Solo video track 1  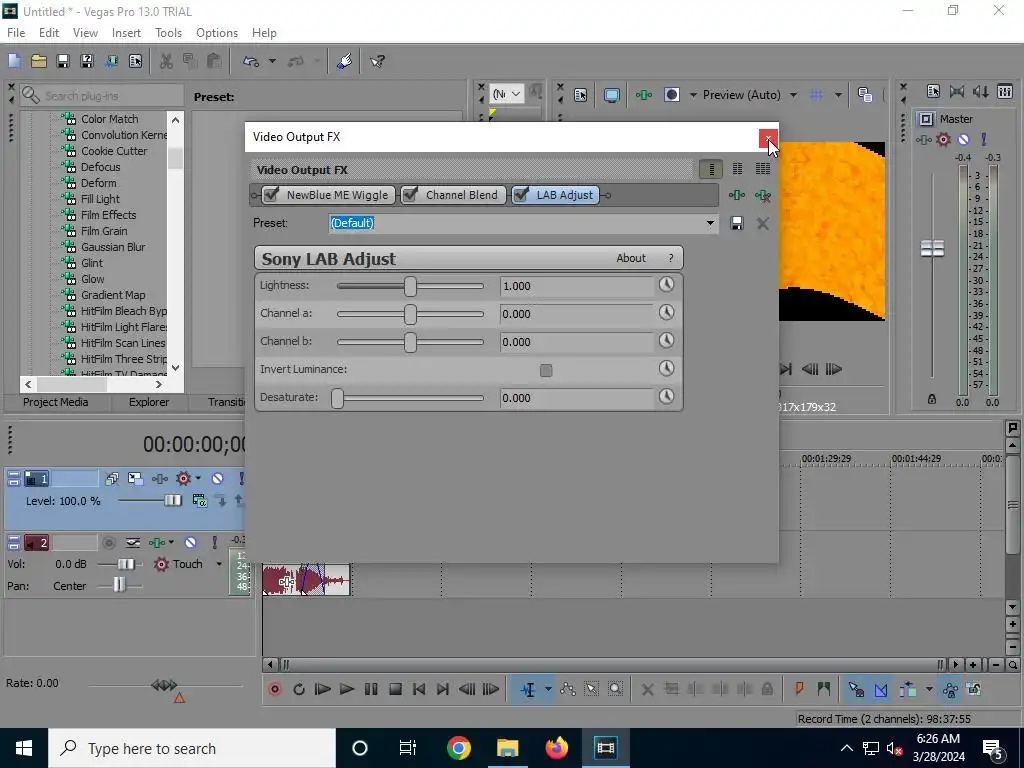[x=241, y=479]
